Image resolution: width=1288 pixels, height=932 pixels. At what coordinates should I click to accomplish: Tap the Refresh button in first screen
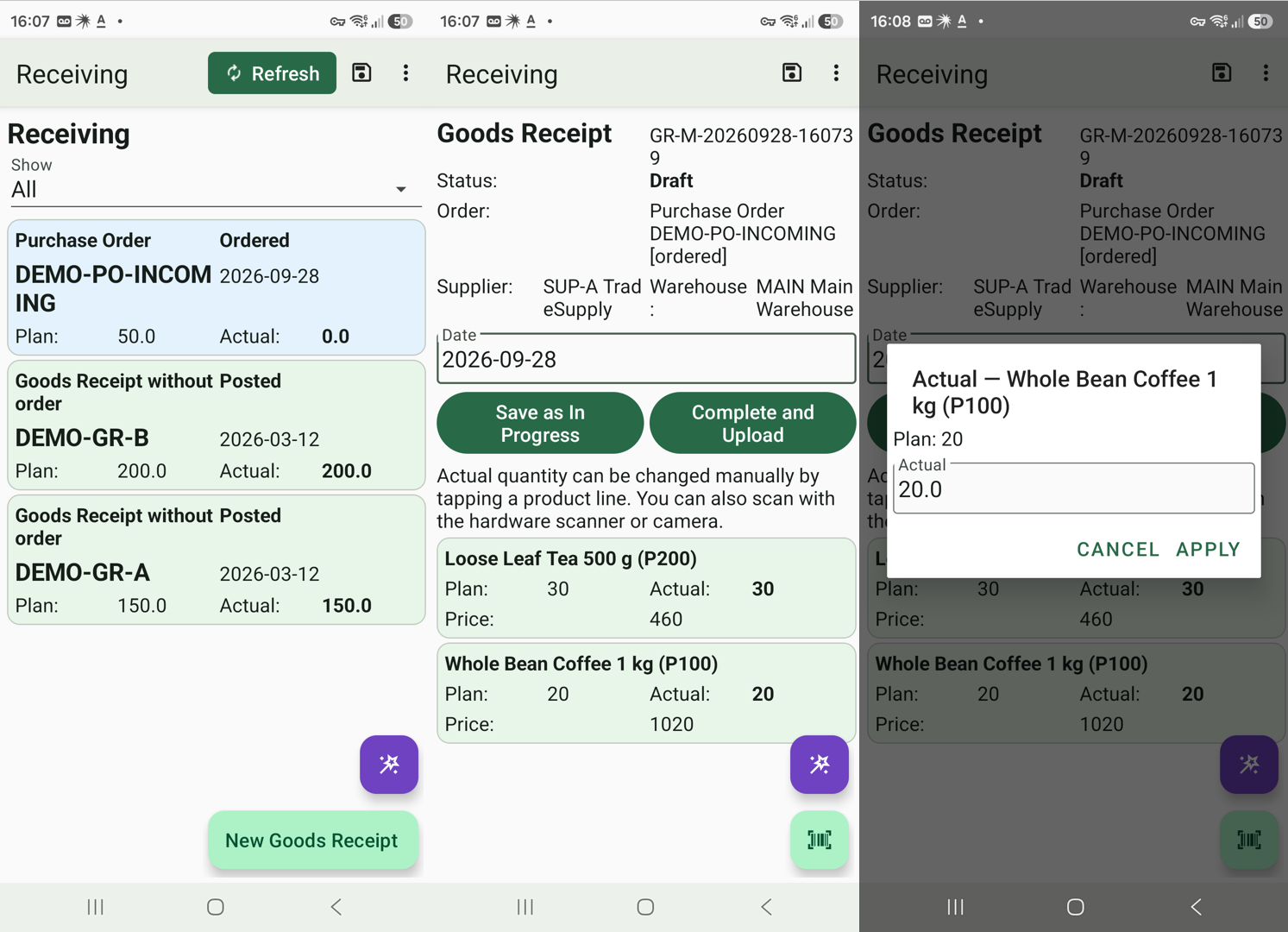272,73
